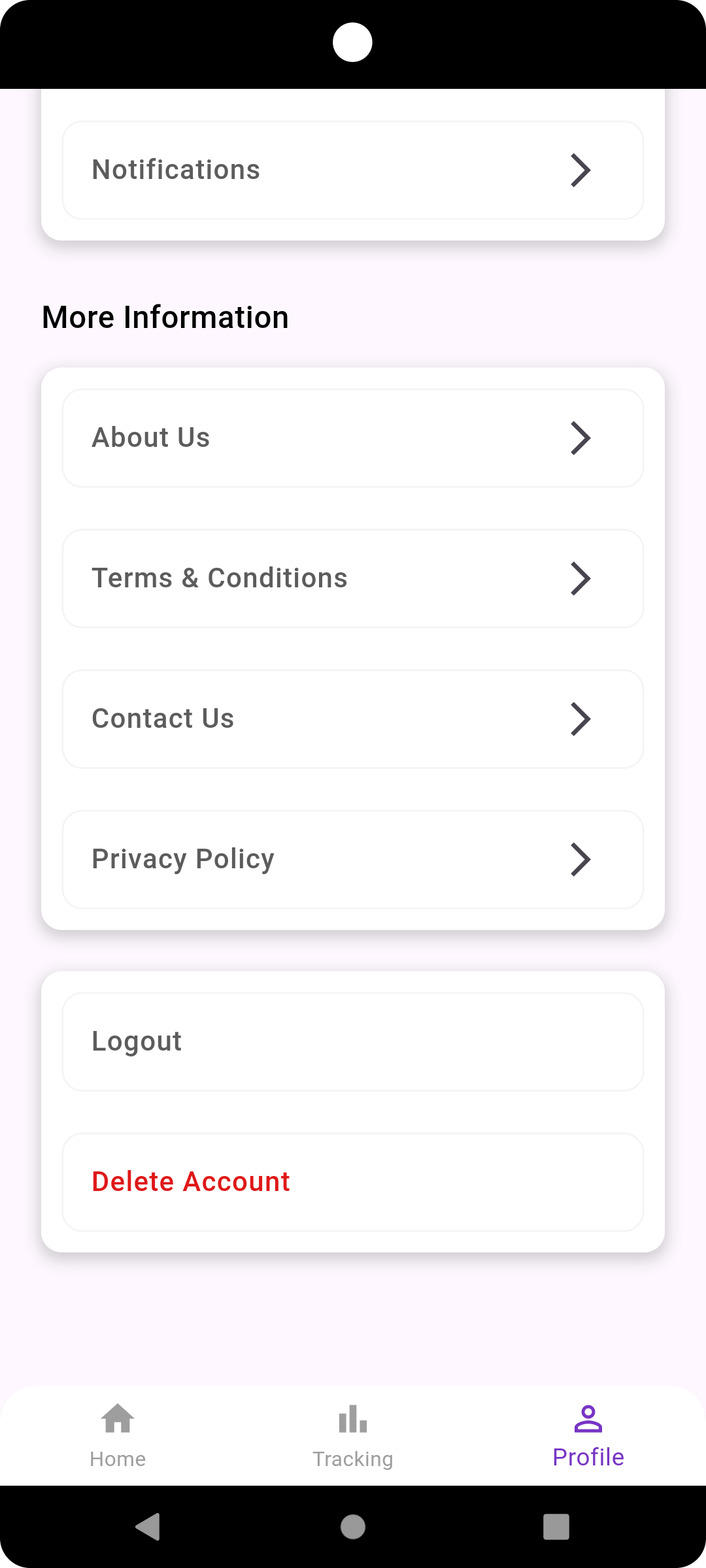Image resolution: width=706 pixels, height=1568 pixels.
Task: Click the About Us chevron arrow
Action: [580, 438]
